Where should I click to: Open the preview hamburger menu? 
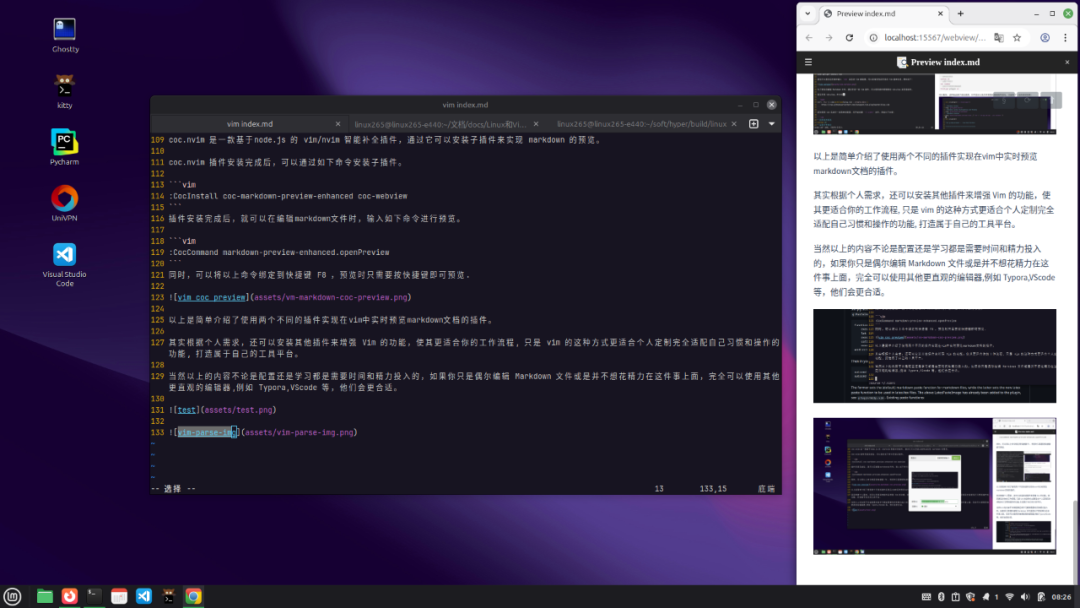(809, 62)
